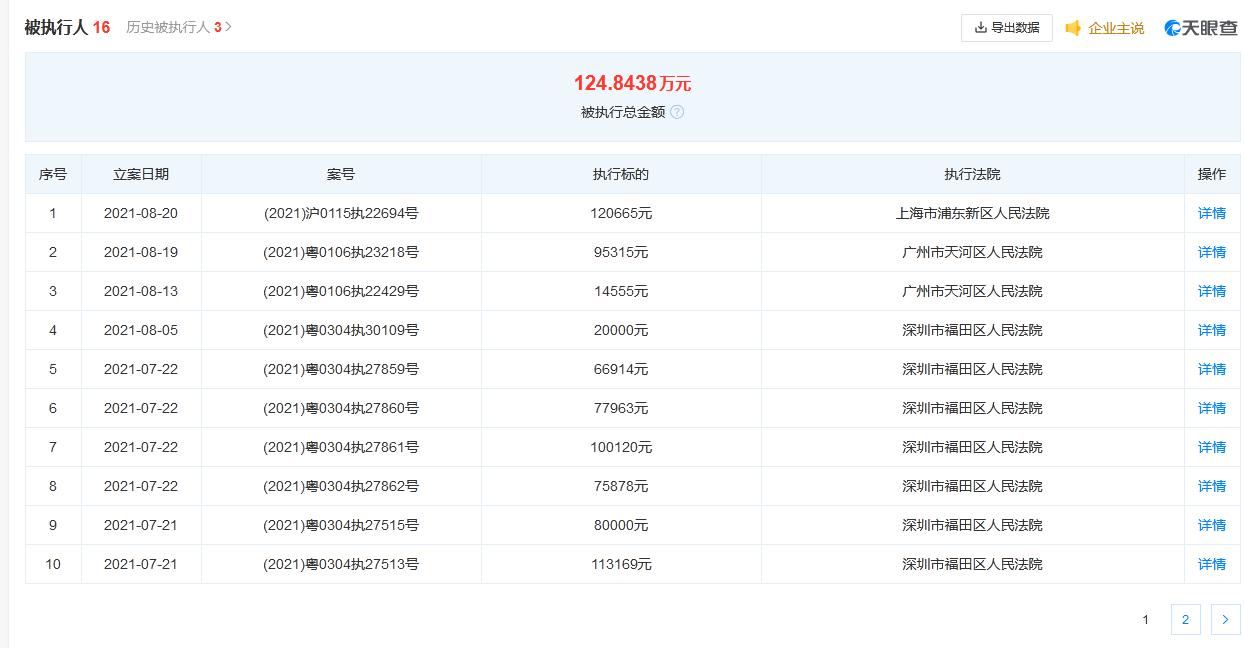Show 详情 for case 粤0304执30109号
Image resolution: width=1244 pixels, height=648 pixels.
1211,330
